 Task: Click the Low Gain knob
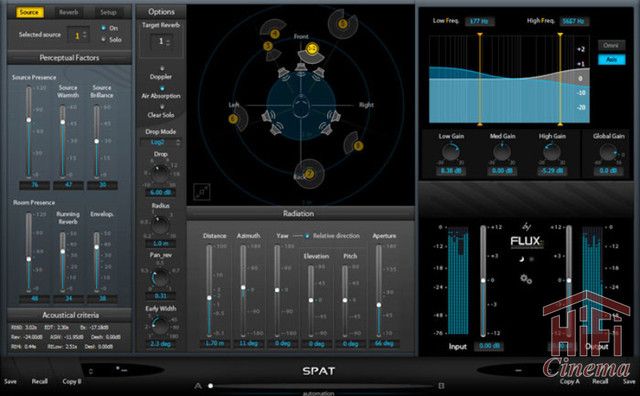coord(451,152)
